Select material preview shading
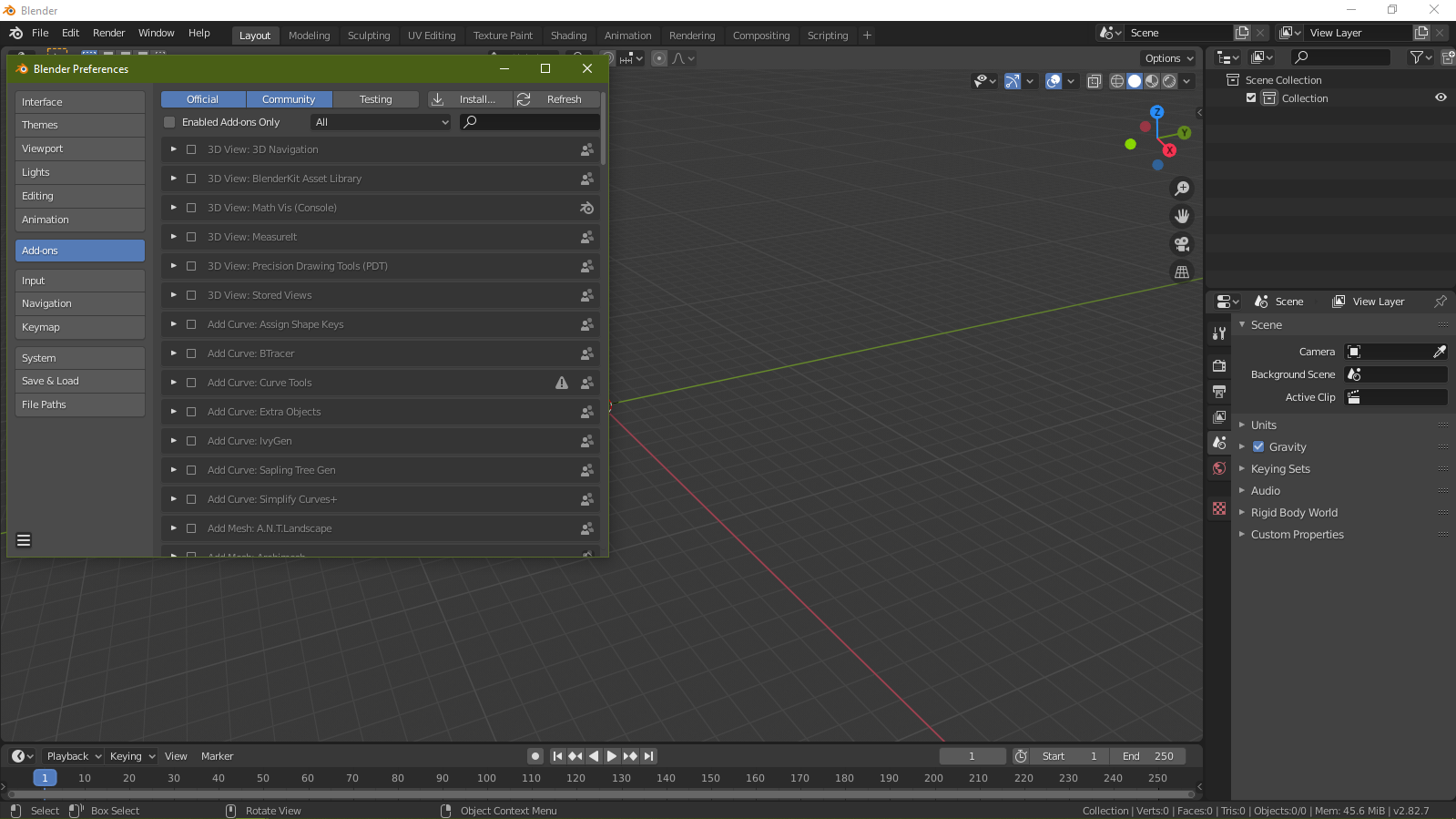This screenshot has width=1456, height=819. pyautogui.click(x=1152, y=81)
